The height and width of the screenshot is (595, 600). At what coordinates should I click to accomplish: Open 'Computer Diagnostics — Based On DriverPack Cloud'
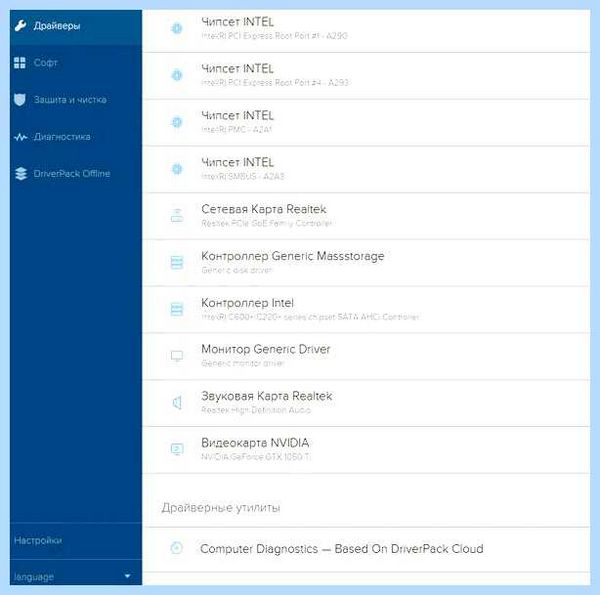pyautogui.click(x=342, y=549)
